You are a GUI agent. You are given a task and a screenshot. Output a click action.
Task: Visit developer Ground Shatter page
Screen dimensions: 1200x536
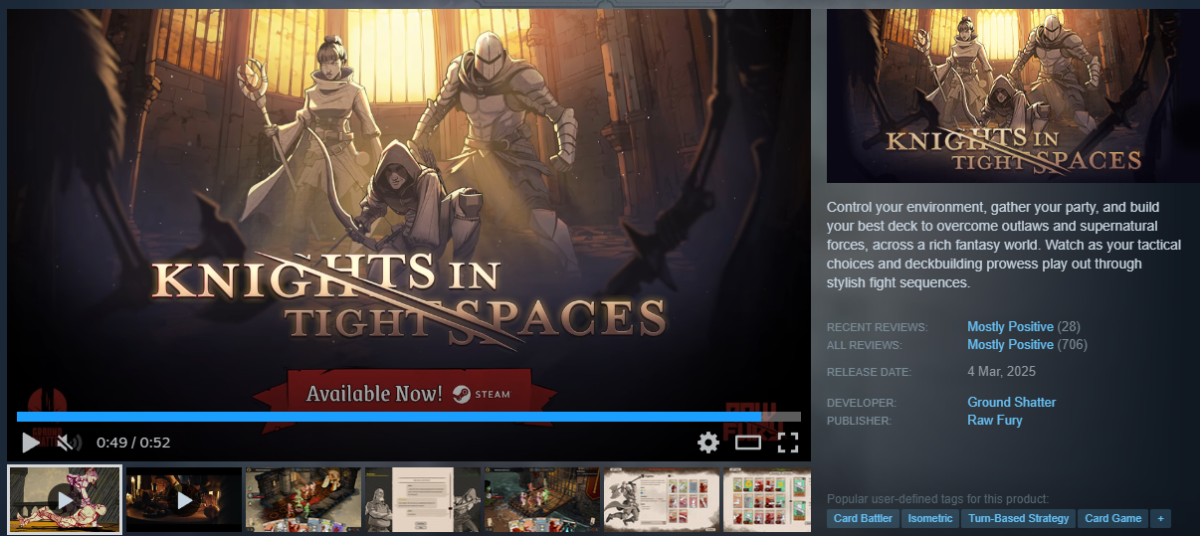(x=1011, y=403)
